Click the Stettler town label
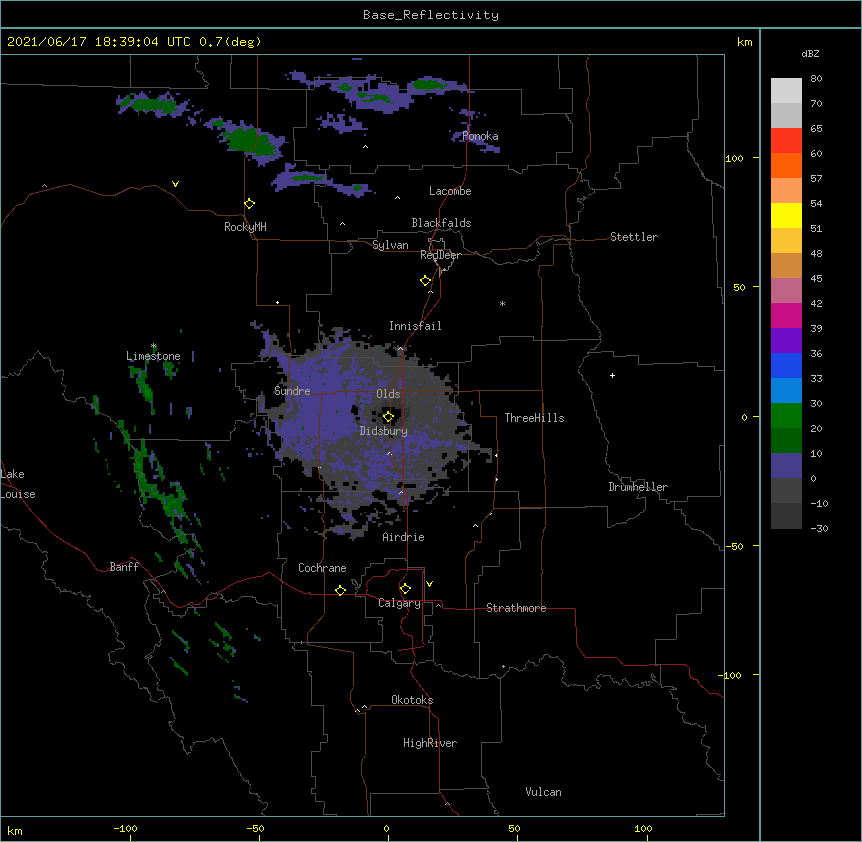This screenshot has width=862, height=842. 634,237
